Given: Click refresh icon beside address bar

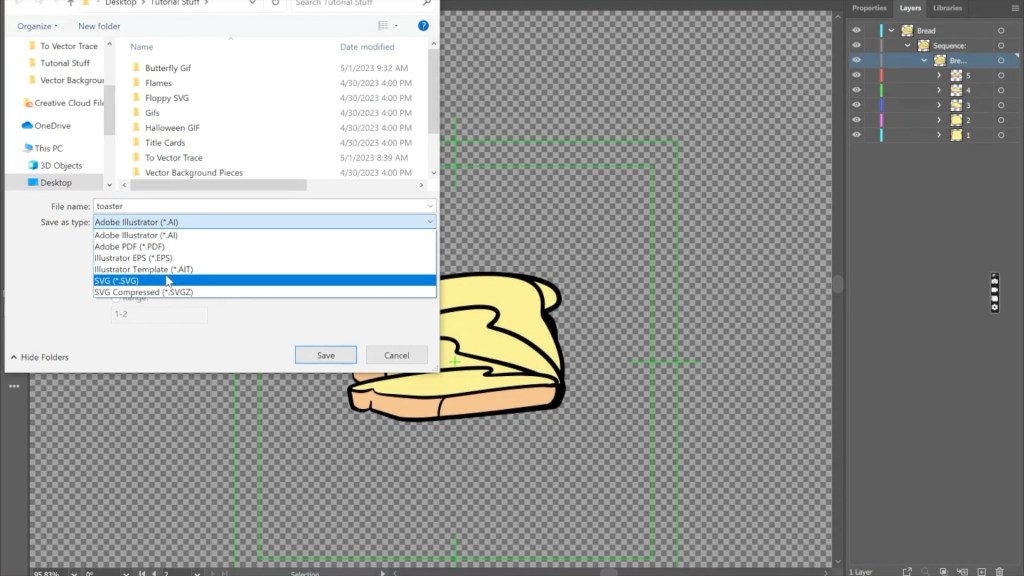Looking at the screenshot, I should click(276, 3).
